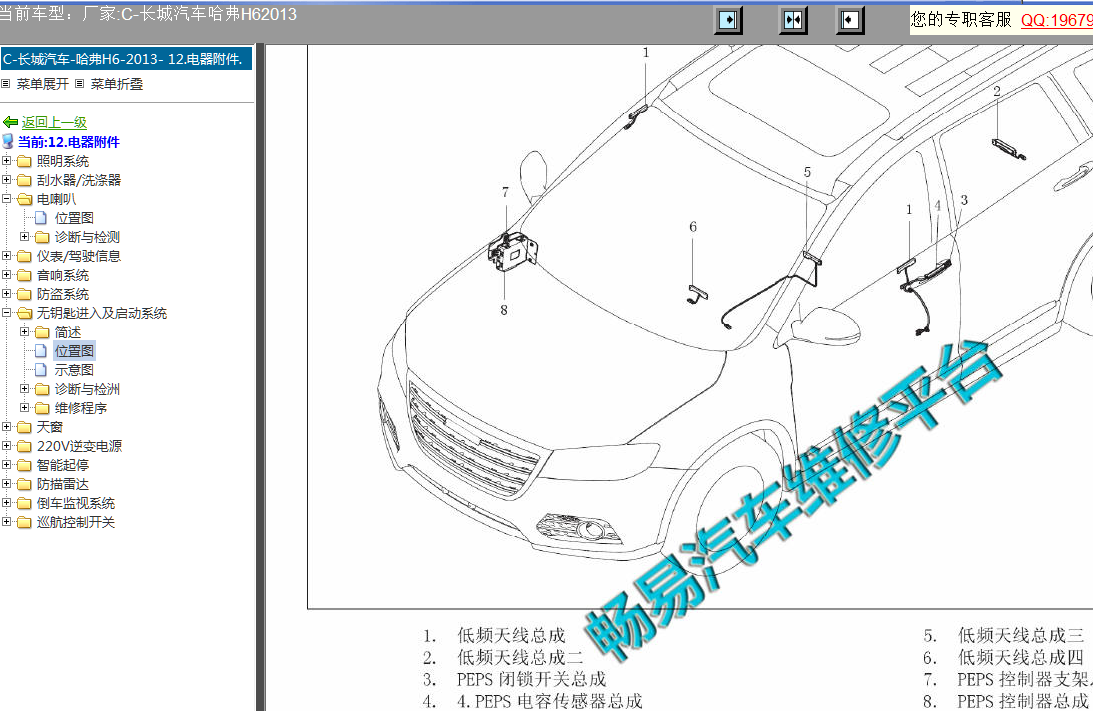
Task: Click the vertical splitter bar between panels
Action: coord(261,376)
